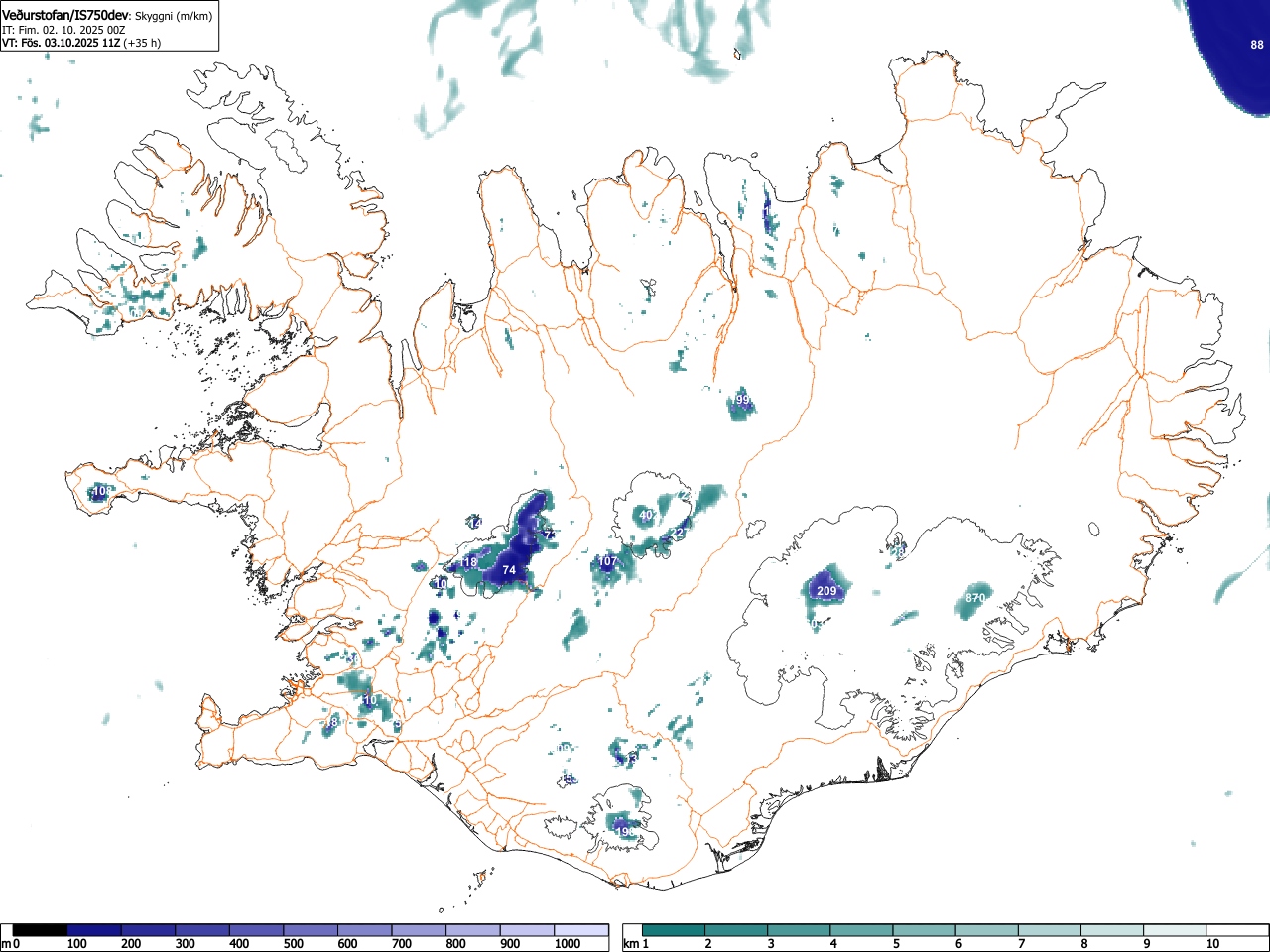Image resolution: width=1270 pixels, height=952 pixels.
Task: Click the 'Veðurstofan/IS750dev' title text
Action: pos(65,15)
